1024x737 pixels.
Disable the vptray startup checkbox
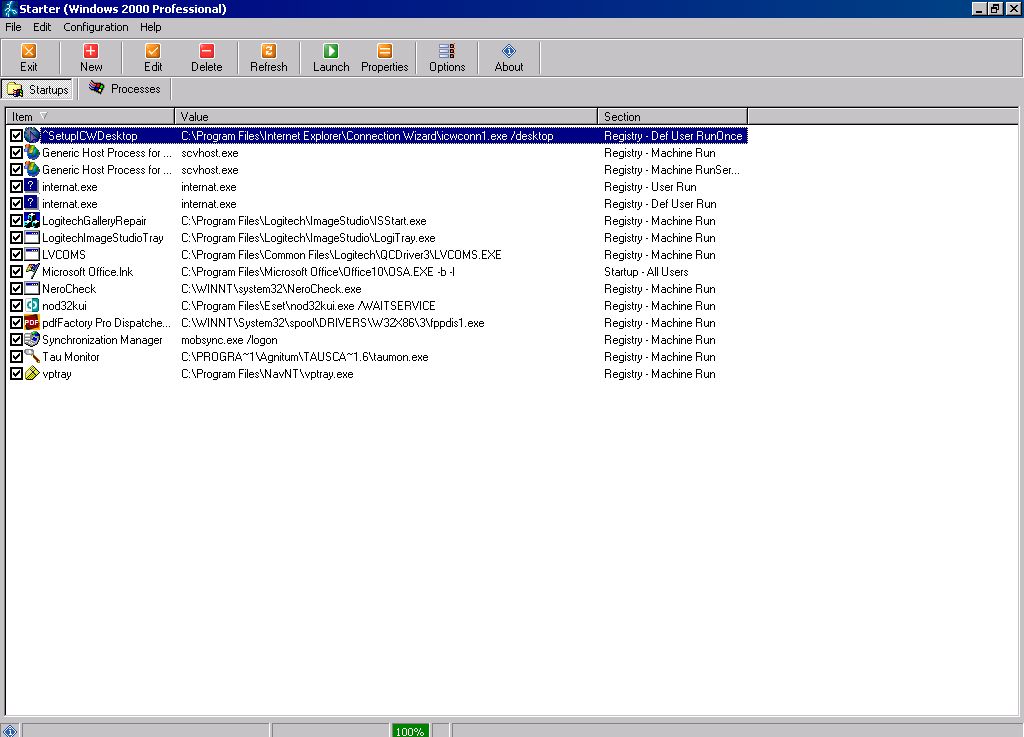click(x=16, y=374)
